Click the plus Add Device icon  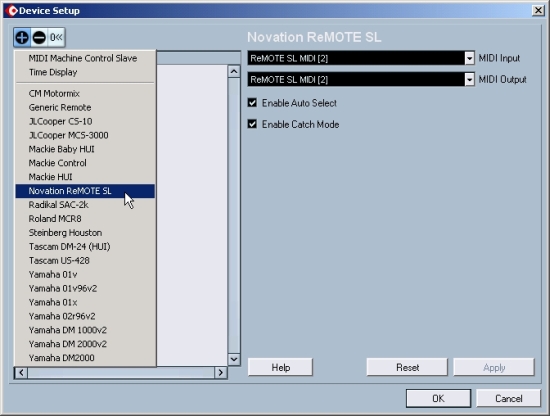[x=22, y=37]
